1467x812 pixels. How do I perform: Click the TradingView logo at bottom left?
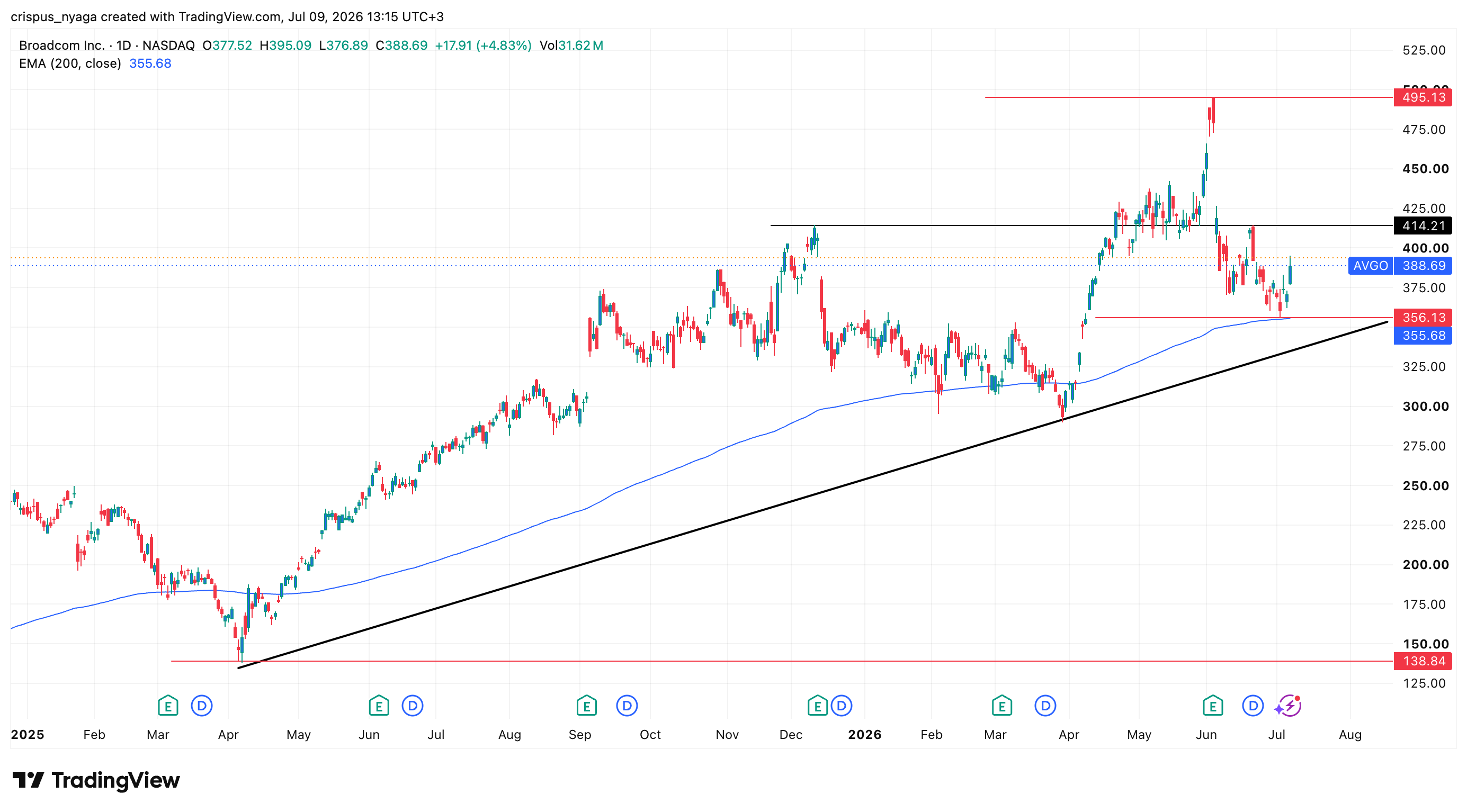click(96, 780)
